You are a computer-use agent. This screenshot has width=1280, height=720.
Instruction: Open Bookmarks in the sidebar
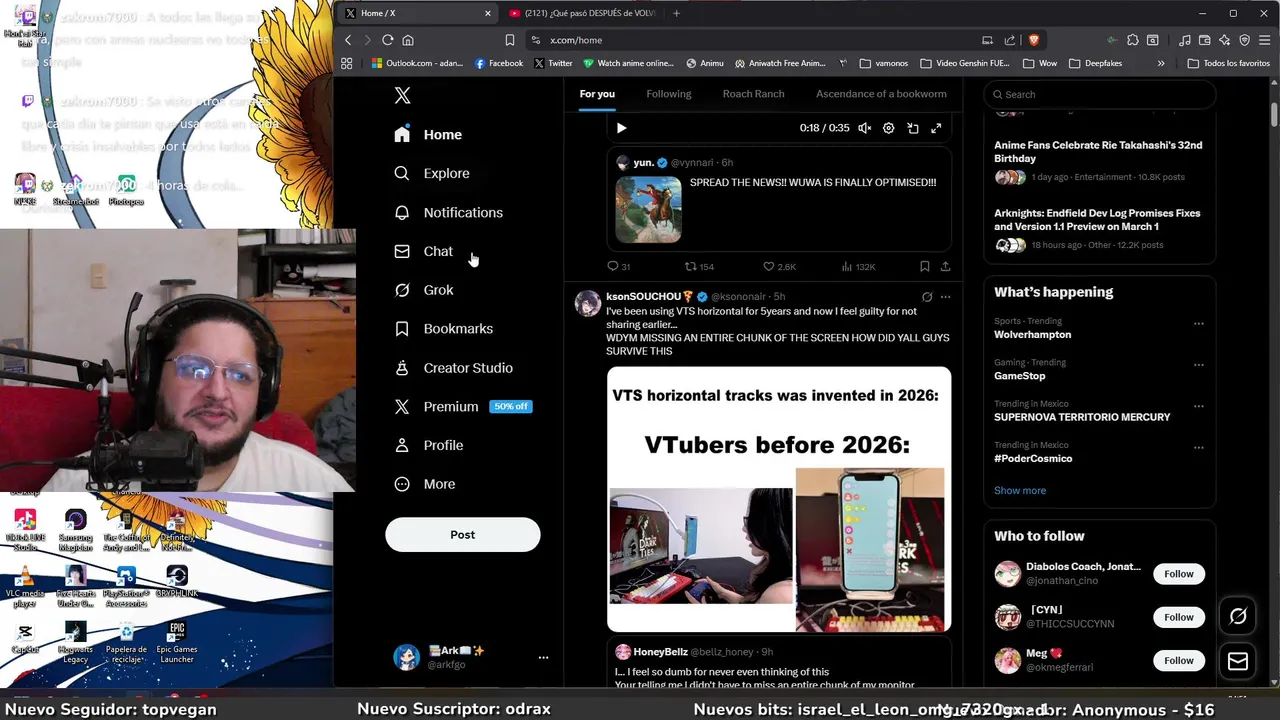point(443,329)
